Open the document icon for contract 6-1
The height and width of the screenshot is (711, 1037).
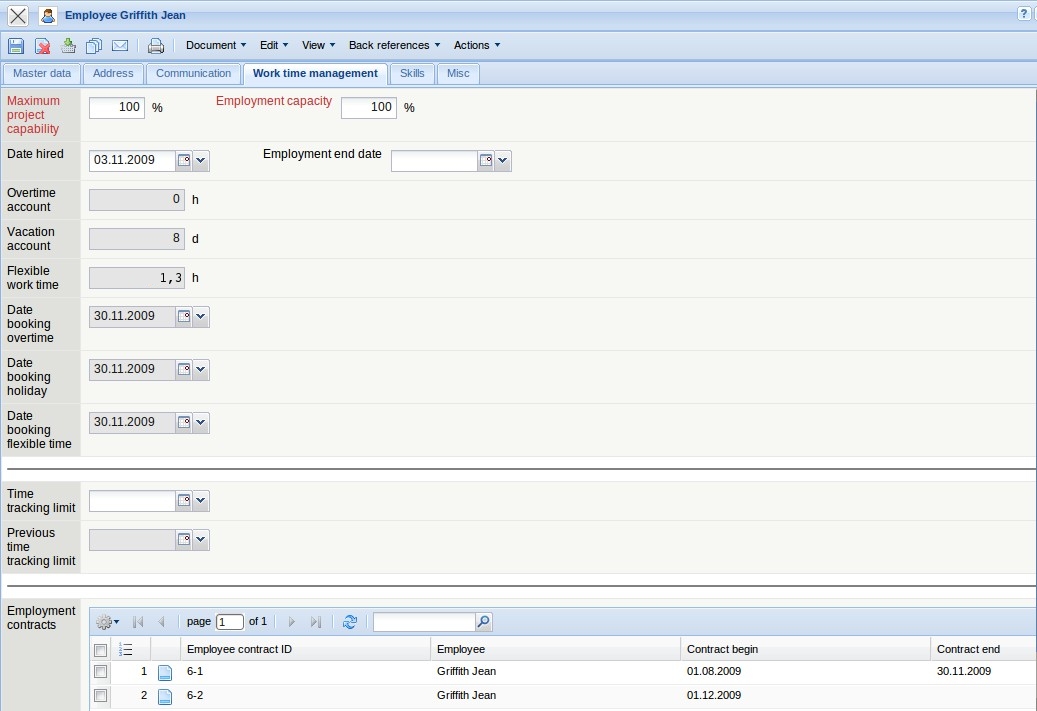click(165, 672)
